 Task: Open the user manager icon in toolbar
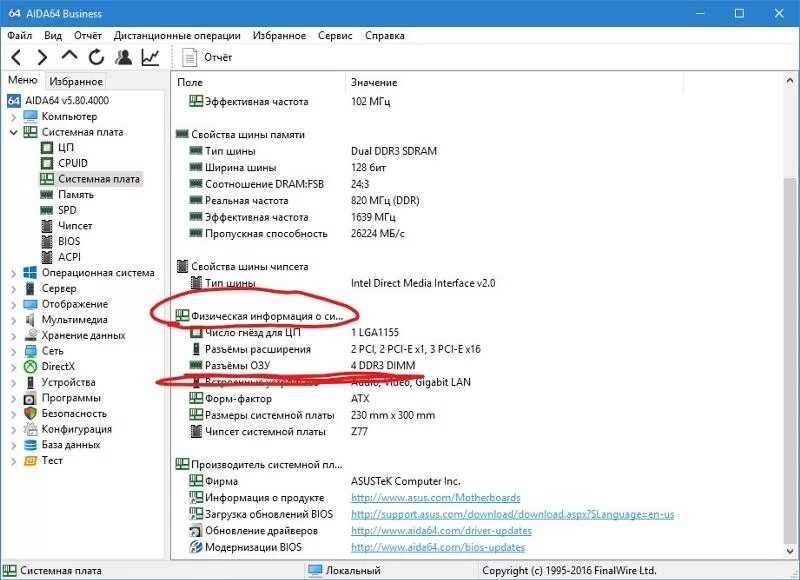click(x=123, y=57)
